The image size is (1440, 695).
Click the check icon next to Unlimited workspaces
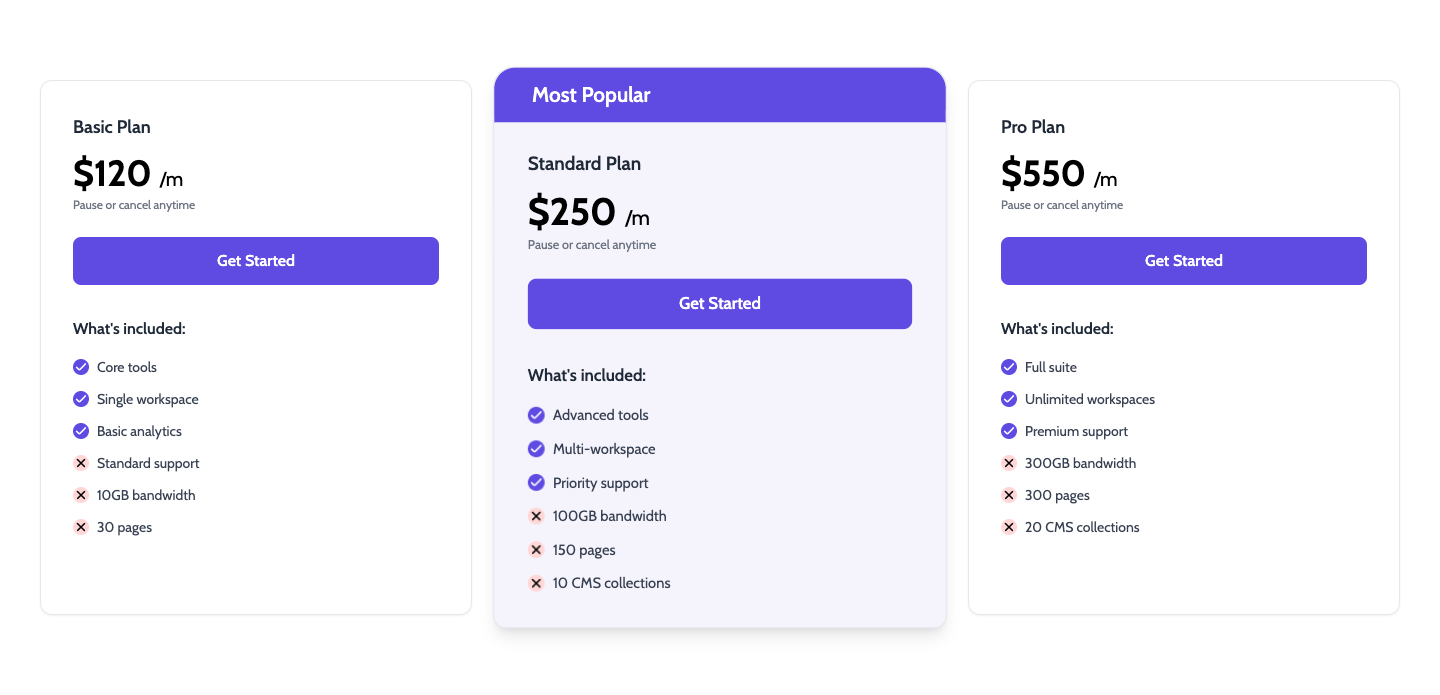pos(1009,399)
